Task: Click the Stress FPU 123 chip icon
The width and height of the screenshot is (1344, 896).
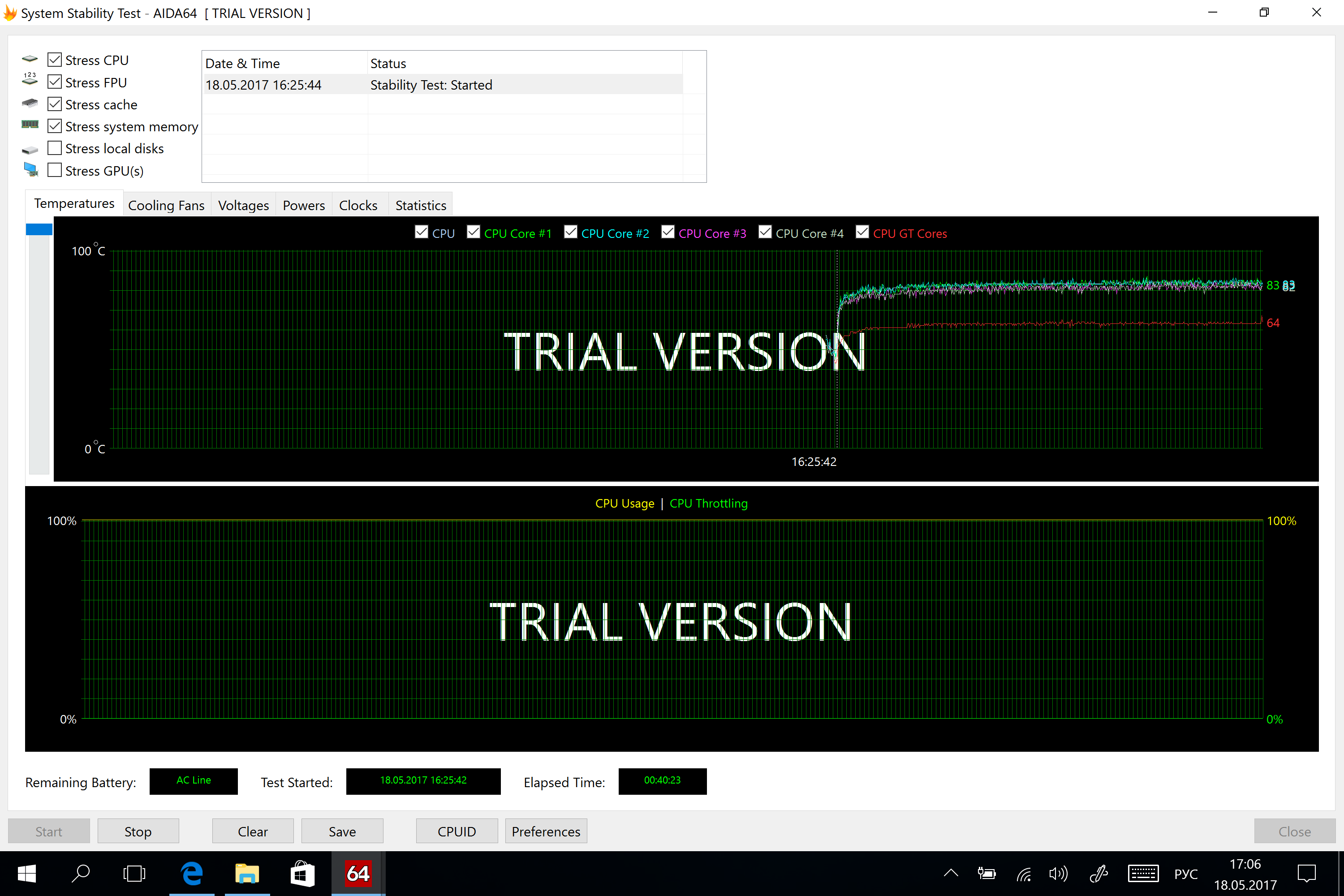Action: pos(30,79)
